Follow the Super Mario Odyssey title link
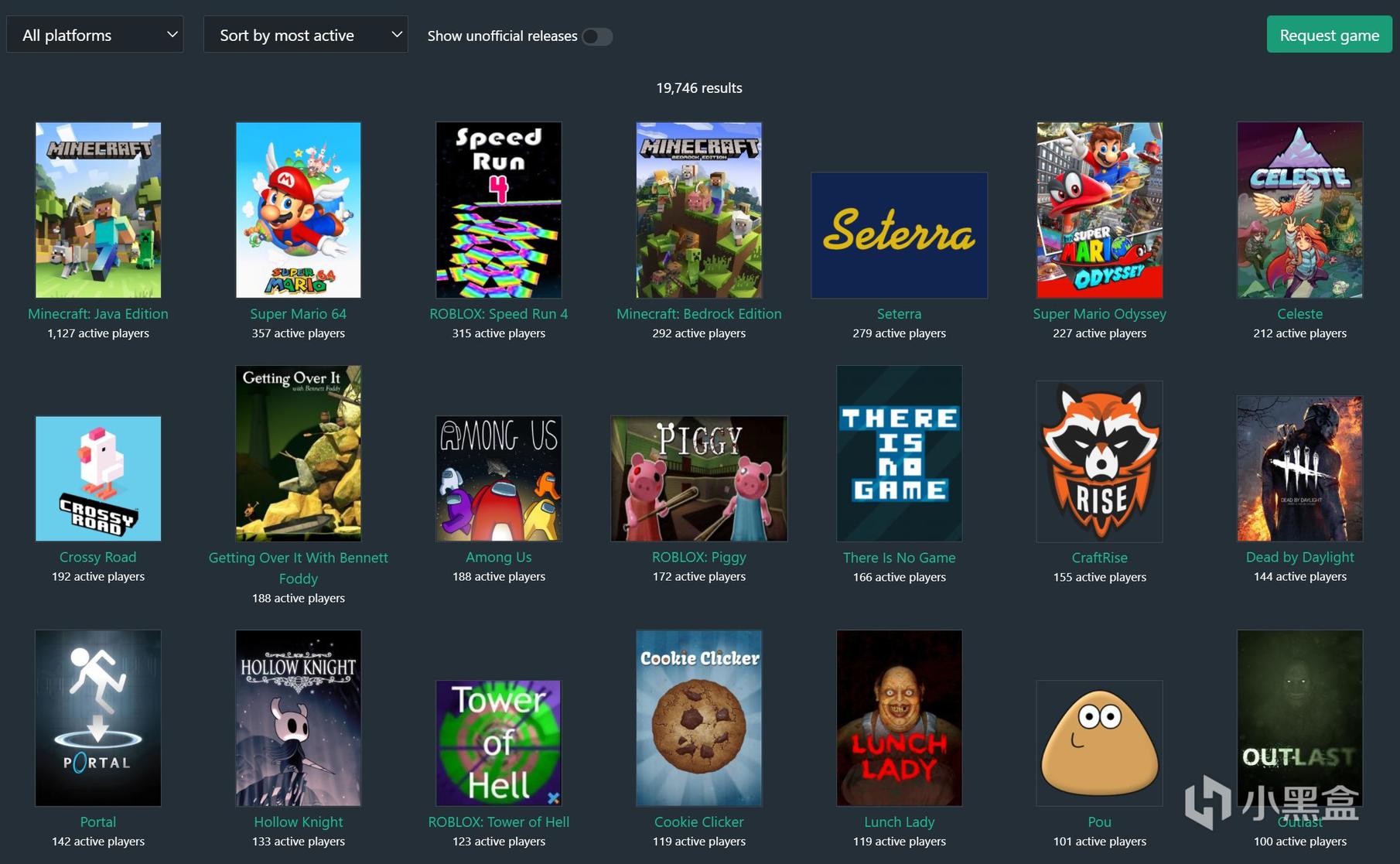Screen dimensions: 1400x864 tap(1100, 314)
